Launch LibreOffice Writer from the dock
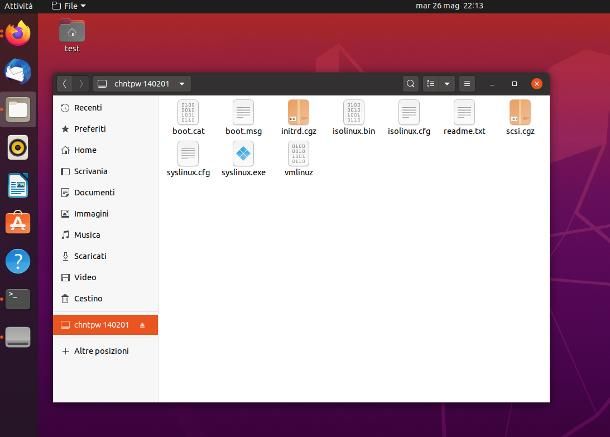 (x=18, y=185)
